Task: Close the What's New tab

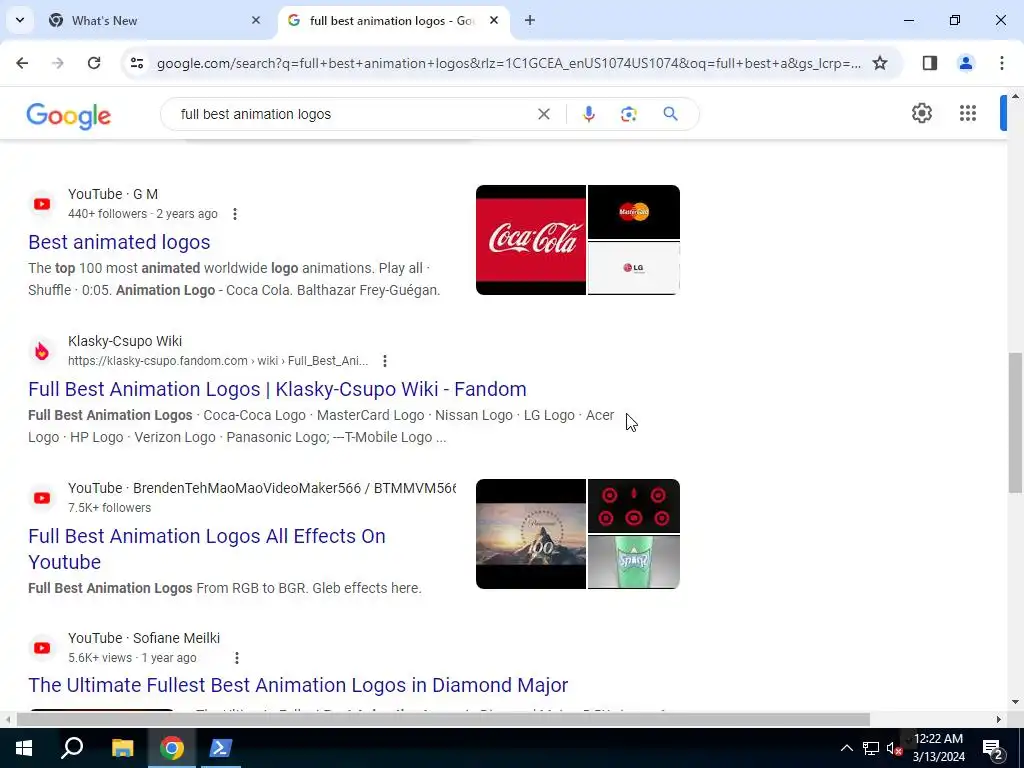Action: (x=256, y=20)
